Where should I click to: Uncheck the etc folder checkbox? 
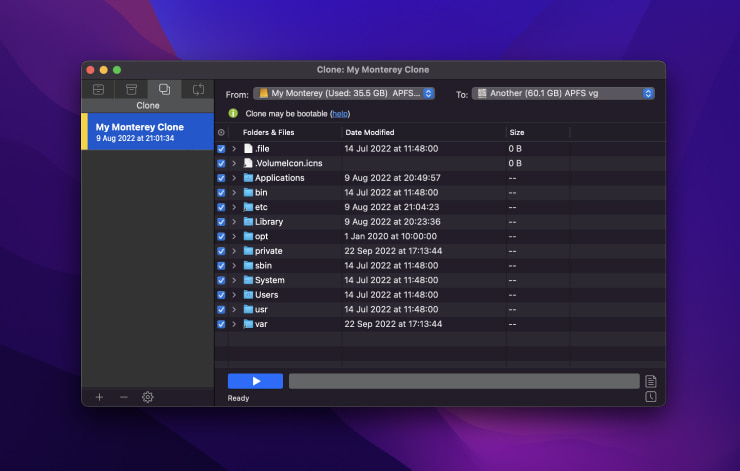coord(221,207)
